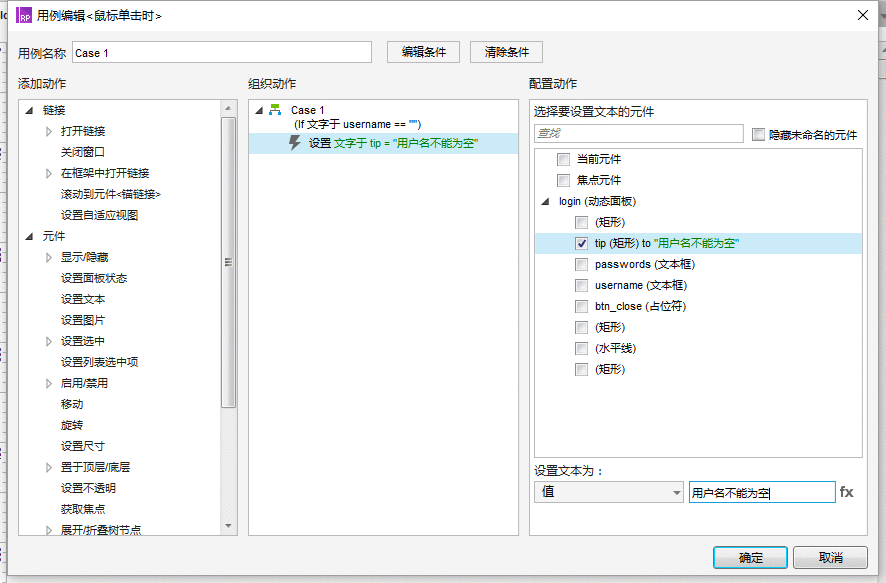Expand 在框架中打开链接 action
886x583 pixels.
coord(49,173)
